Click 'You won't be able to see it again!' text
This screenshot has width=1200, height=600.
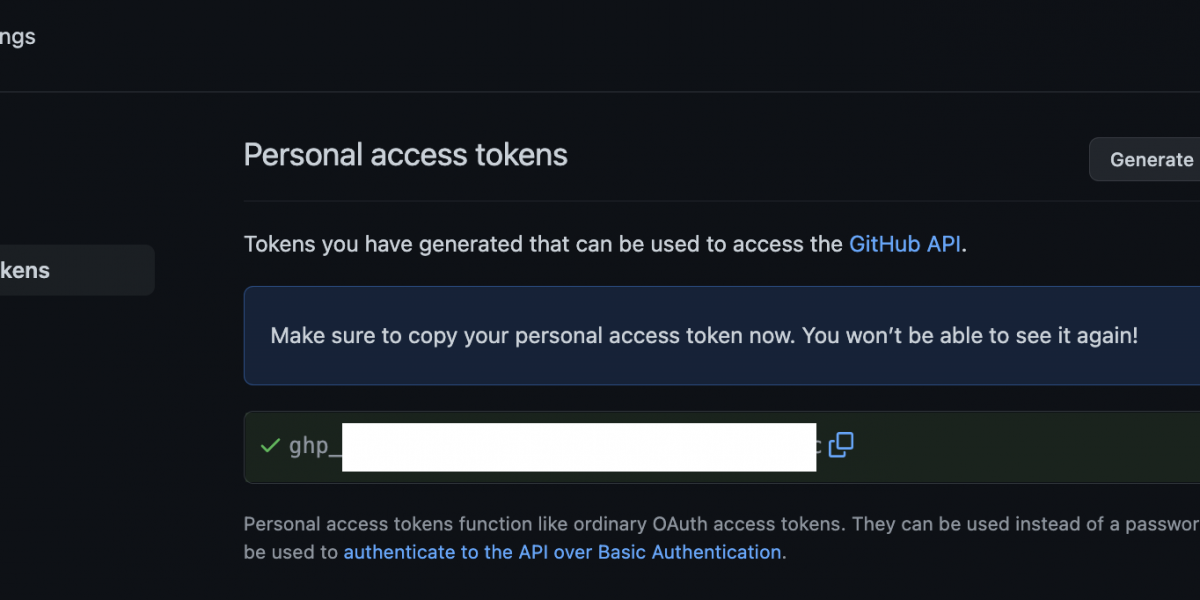coord(970,336)
